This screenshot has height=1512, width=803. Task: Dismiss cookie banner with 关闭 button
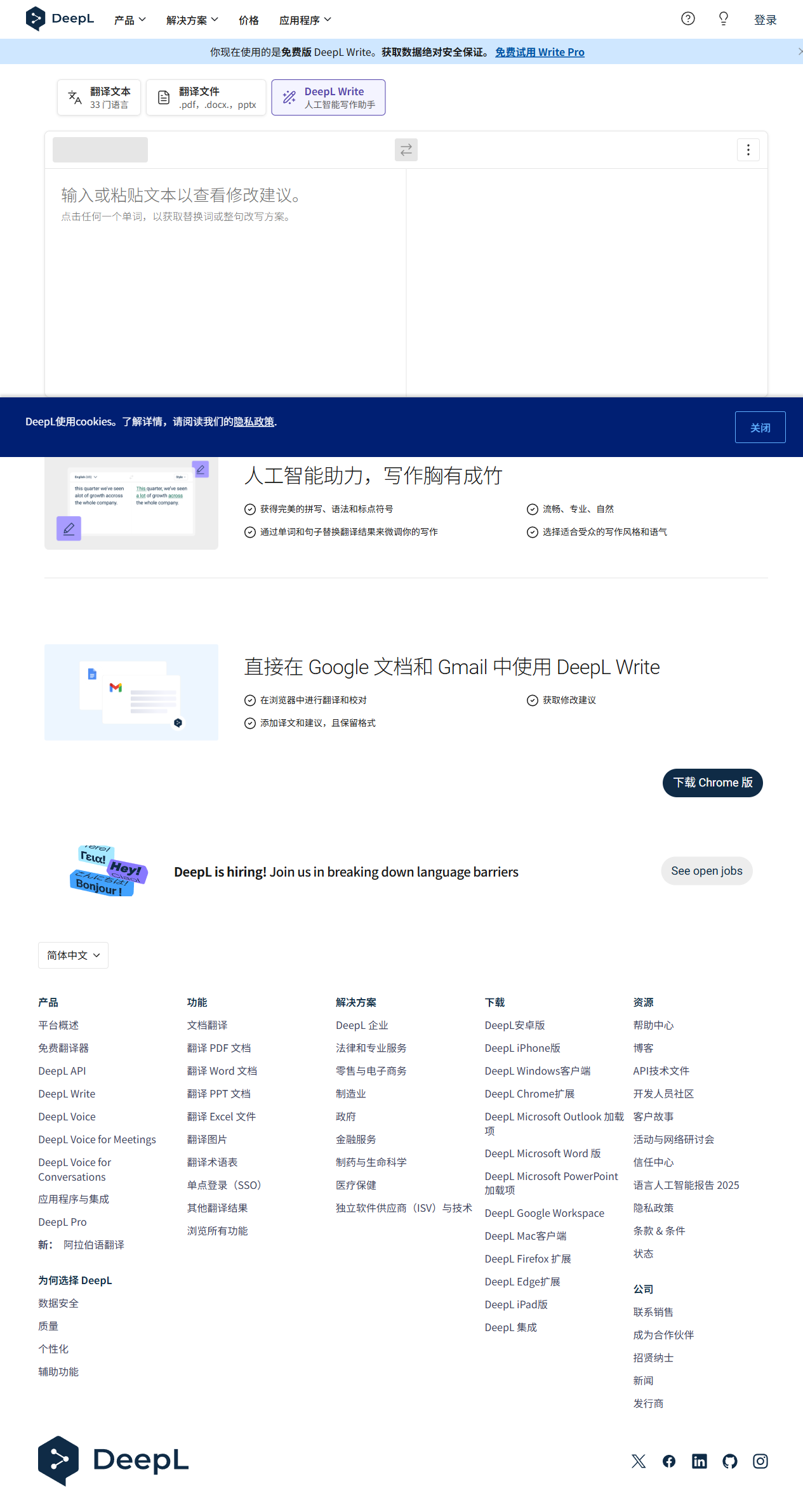760,427
